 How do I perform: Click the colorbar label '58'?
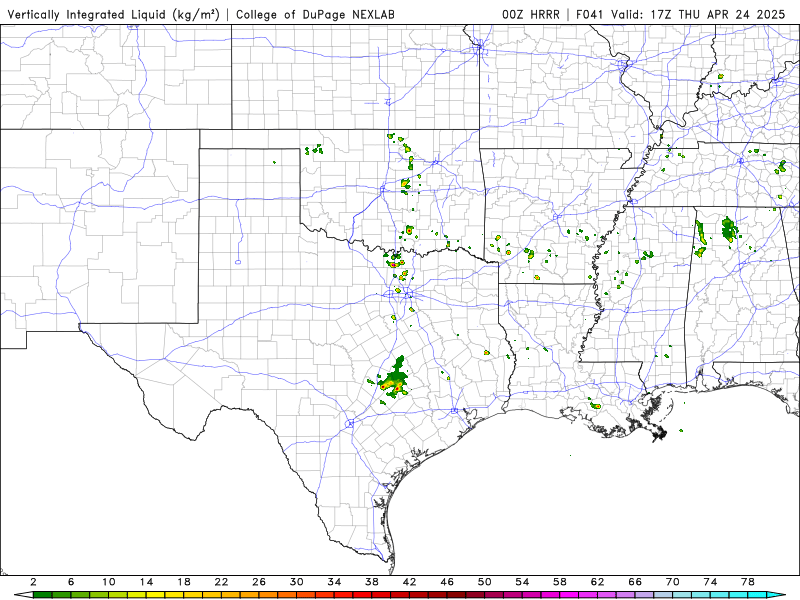pyautogui.click(x=560, y=582)
